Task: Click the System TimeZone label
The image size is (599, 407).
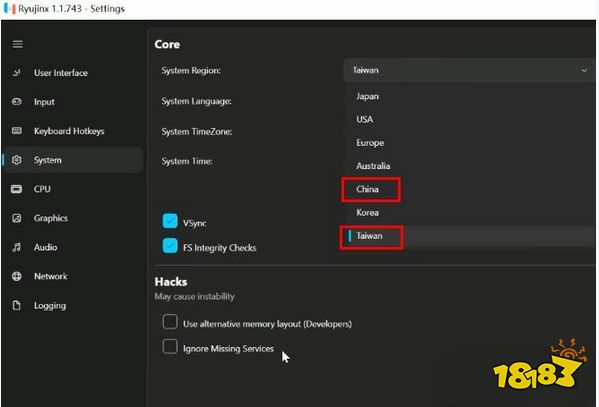Action: [x=197, y=132]
